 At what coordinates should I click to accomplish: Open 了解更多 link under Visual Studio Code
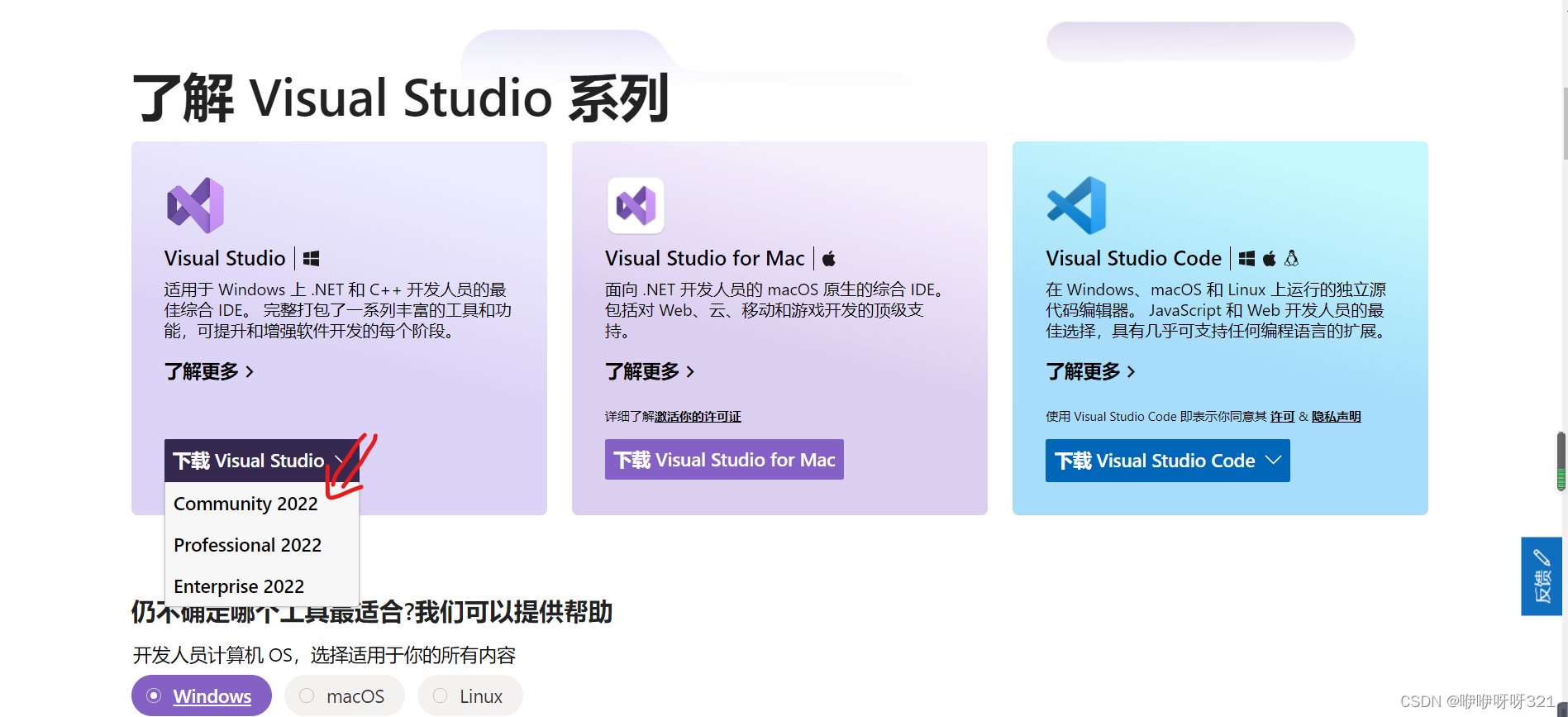pyautogui.click(x=1090, y=371)
